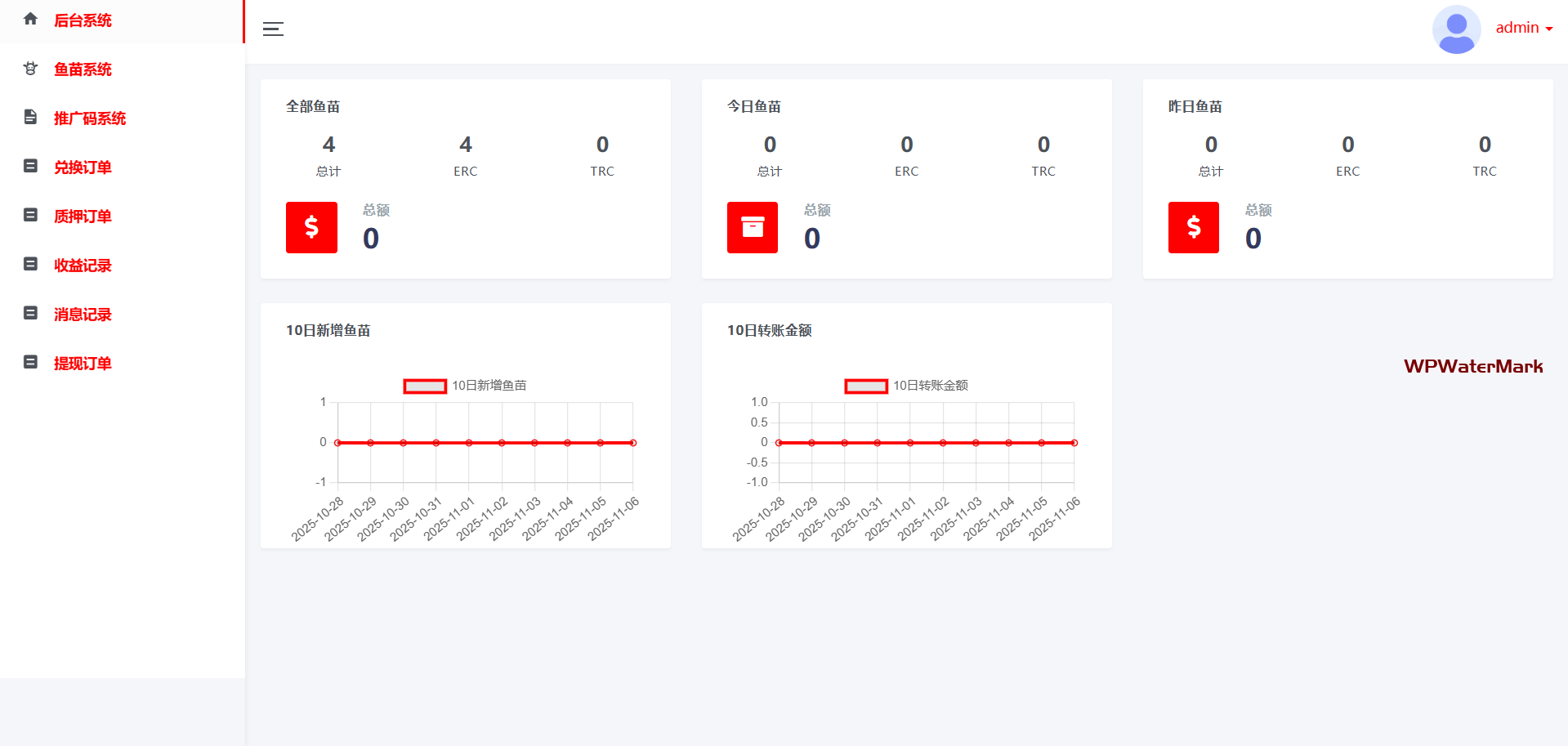Open the 质押订单 menu item
Image resolution: width=1568 pixels, height=746 pixels.
pyautogui.click(x=83, y=217)
